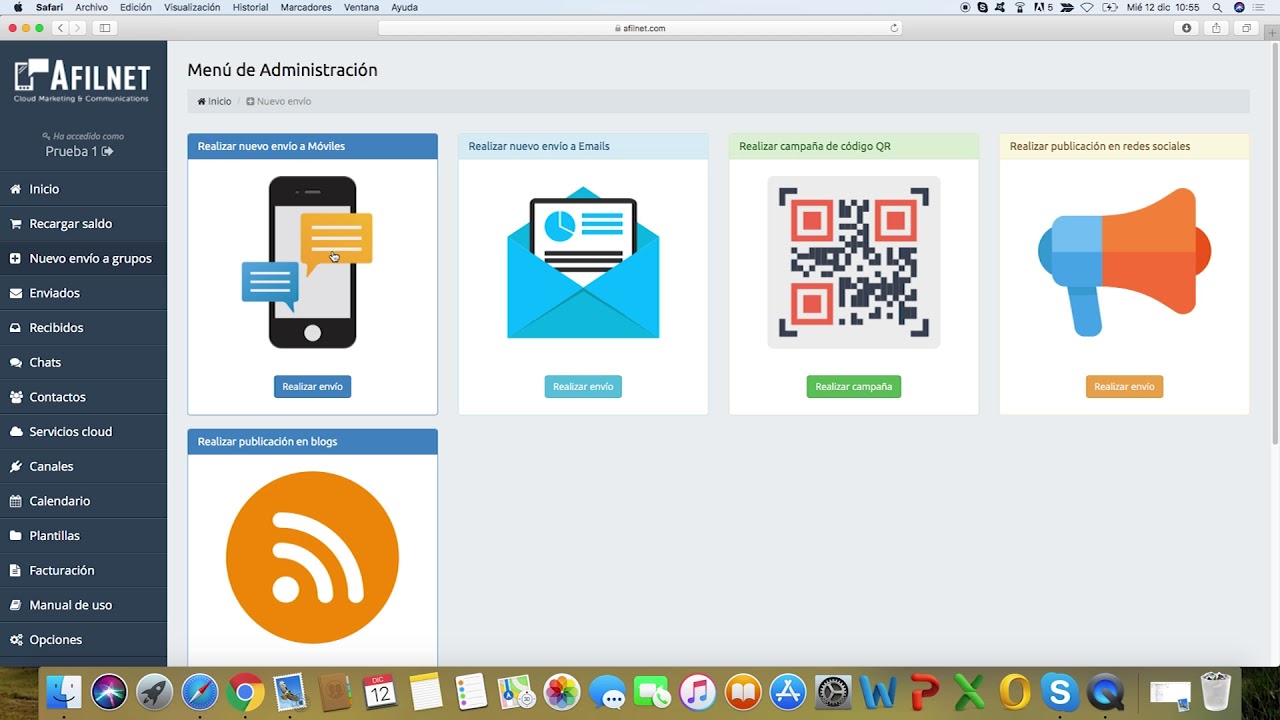Reload the page with the refresh icon
Screen dimensions: 1280x720
click(894, 28)
